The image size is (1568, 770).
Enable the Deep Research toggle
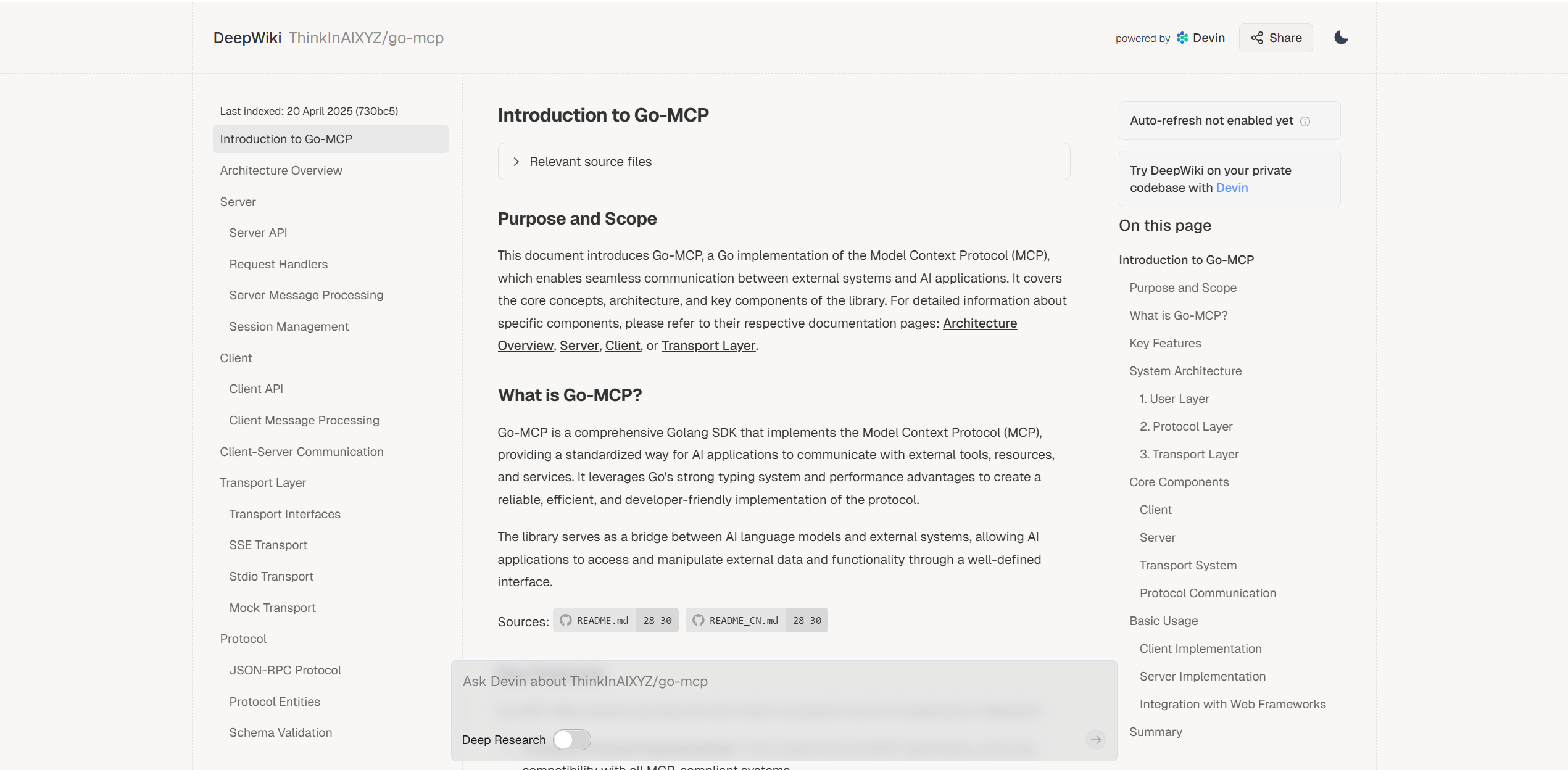[x=571, y=739]
